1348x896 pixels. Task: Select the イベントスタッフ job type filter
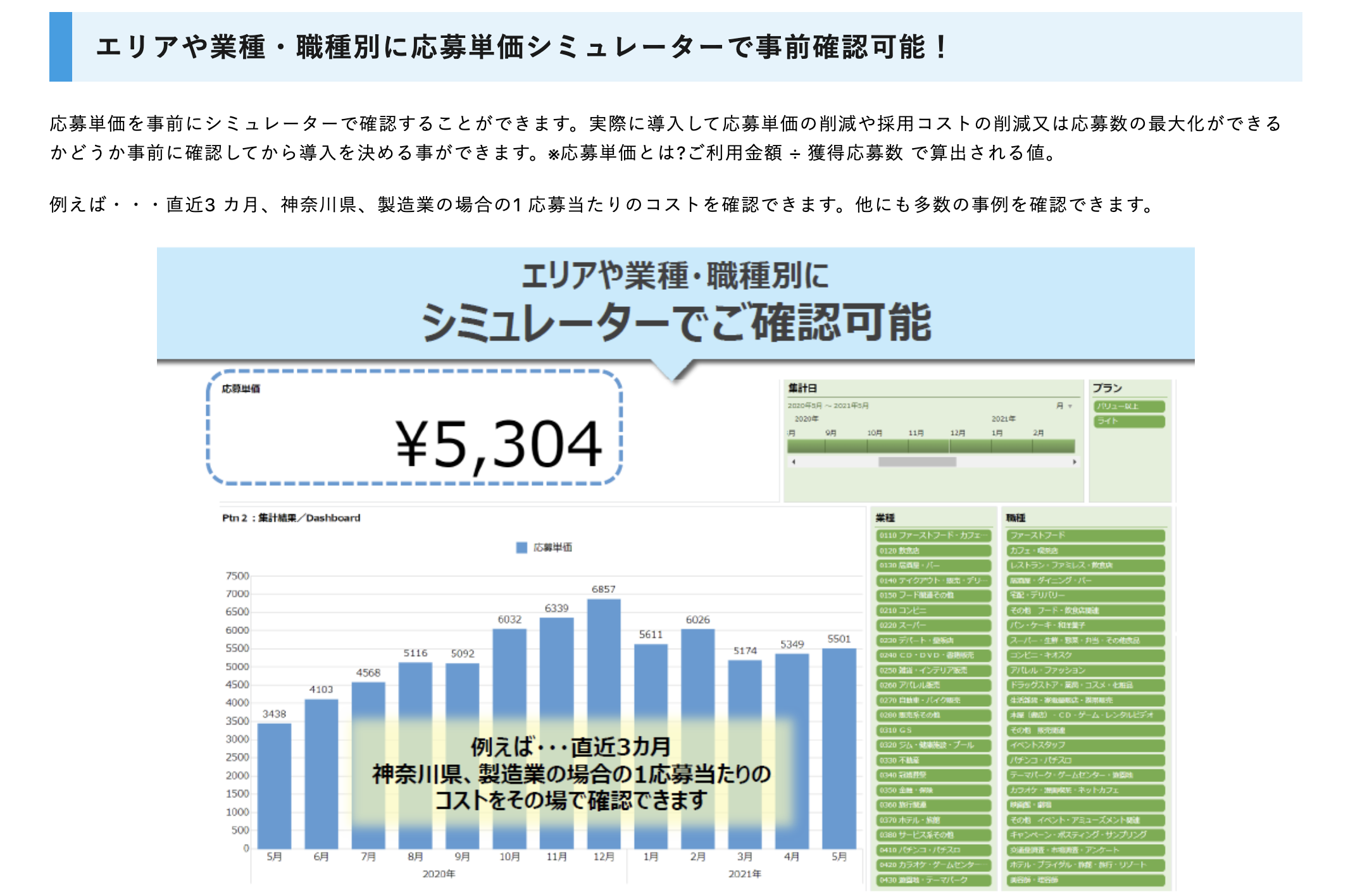point(1085,745)
